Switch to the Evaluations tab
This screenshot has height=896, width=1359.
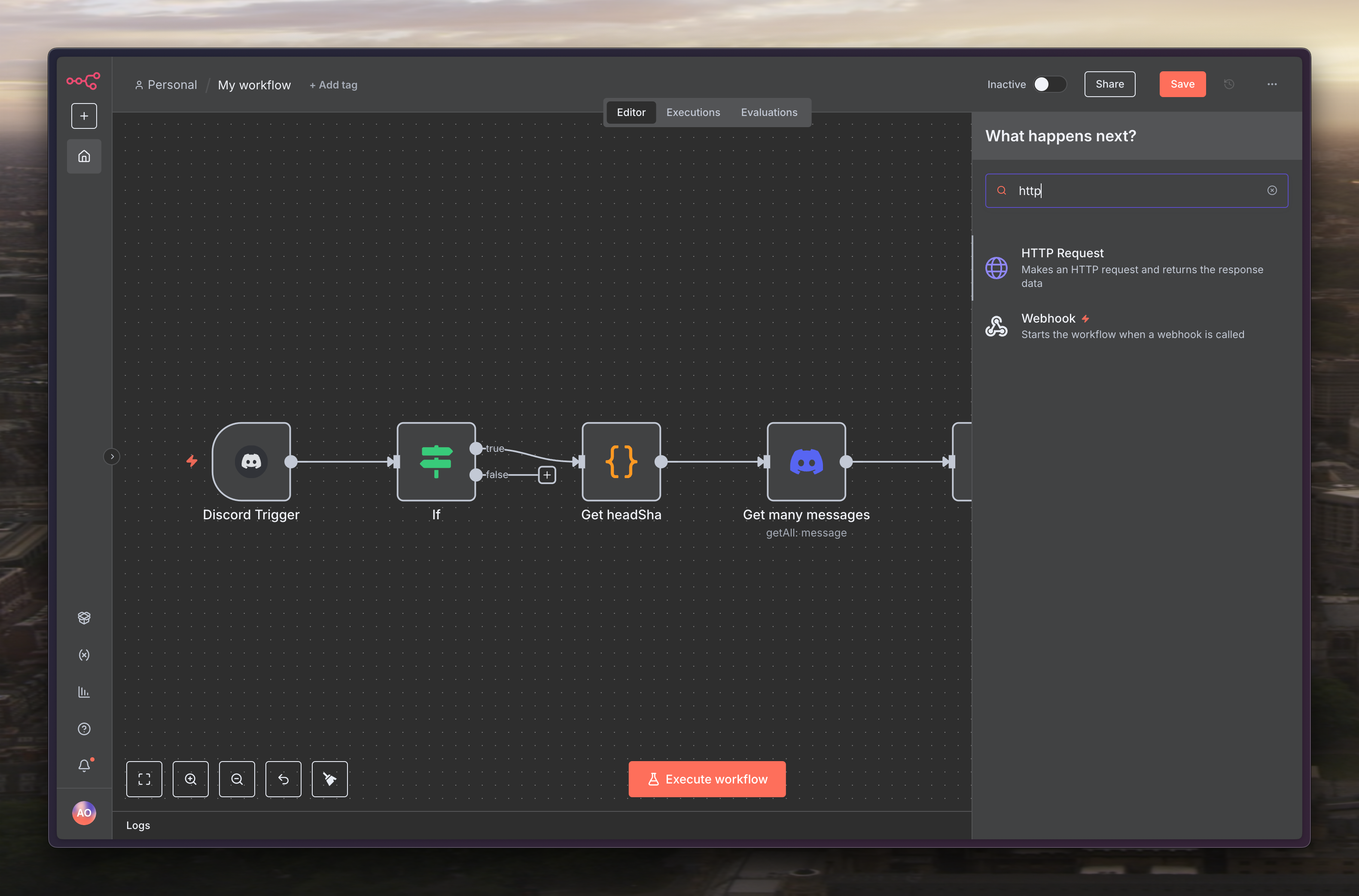(x=769, y=112)
